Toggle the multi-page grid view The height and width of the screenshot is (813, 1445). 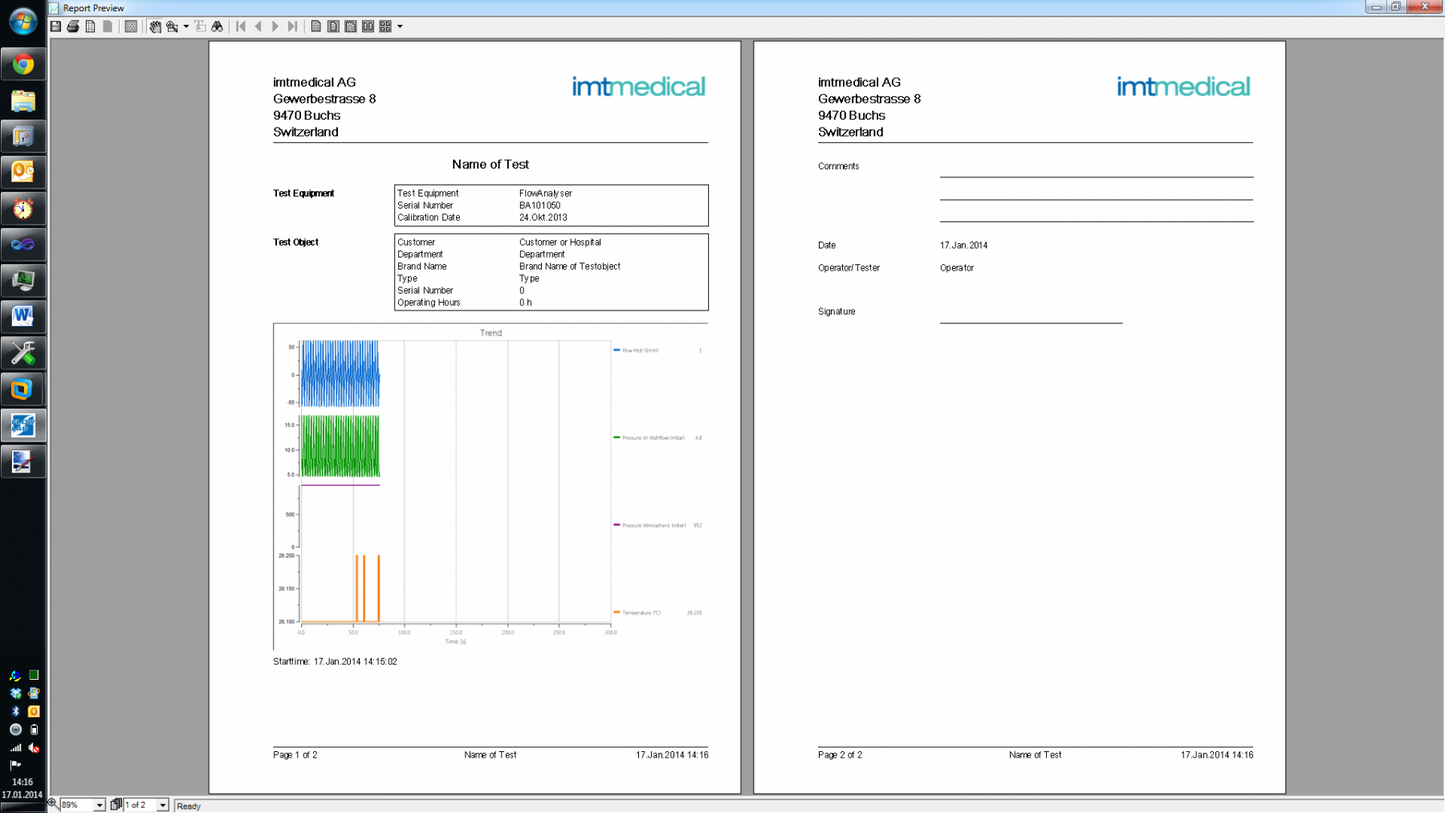tap(385, 25)
